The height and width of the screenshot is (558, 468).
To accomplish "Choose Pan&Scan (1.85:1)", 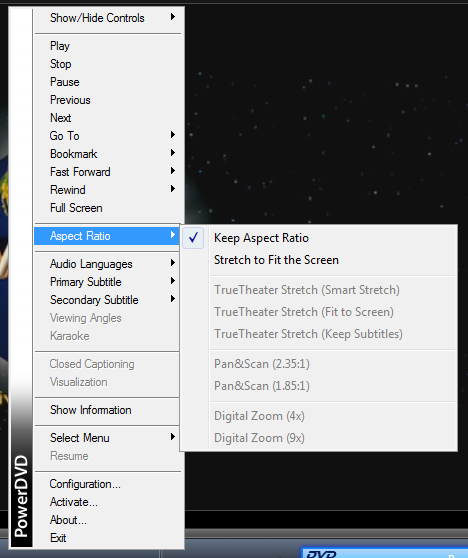I will pyautogui.click(x=319, y=386).
